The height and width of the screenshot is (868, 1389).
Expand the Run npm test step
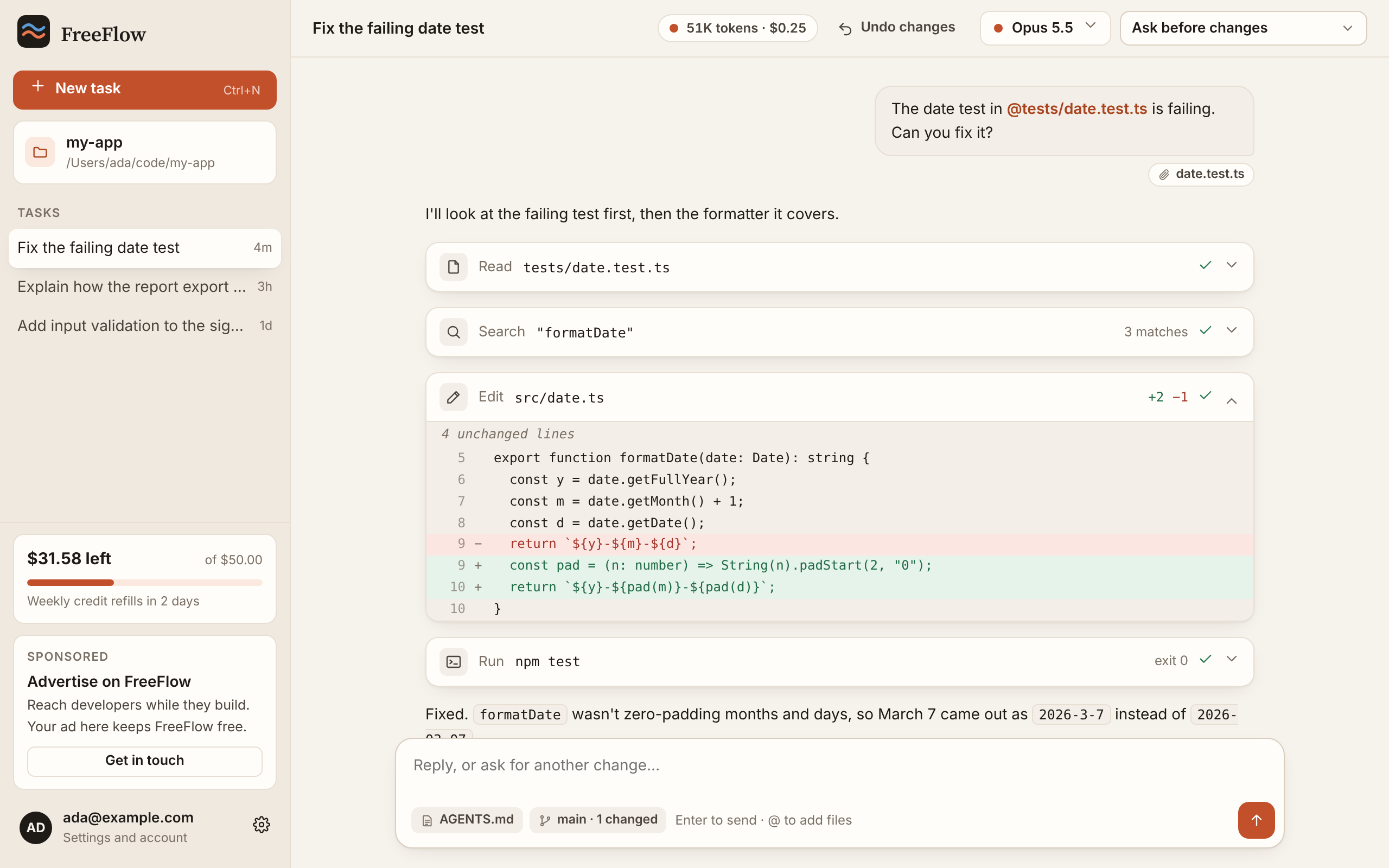[1231, 659]
